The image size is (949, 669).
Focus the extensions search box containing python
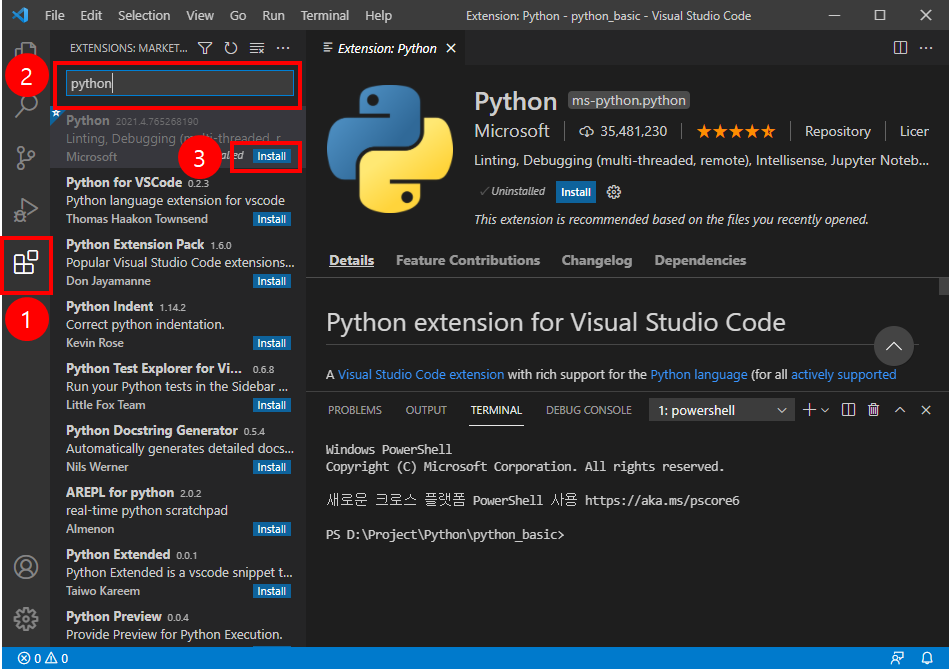coord(180,83)
